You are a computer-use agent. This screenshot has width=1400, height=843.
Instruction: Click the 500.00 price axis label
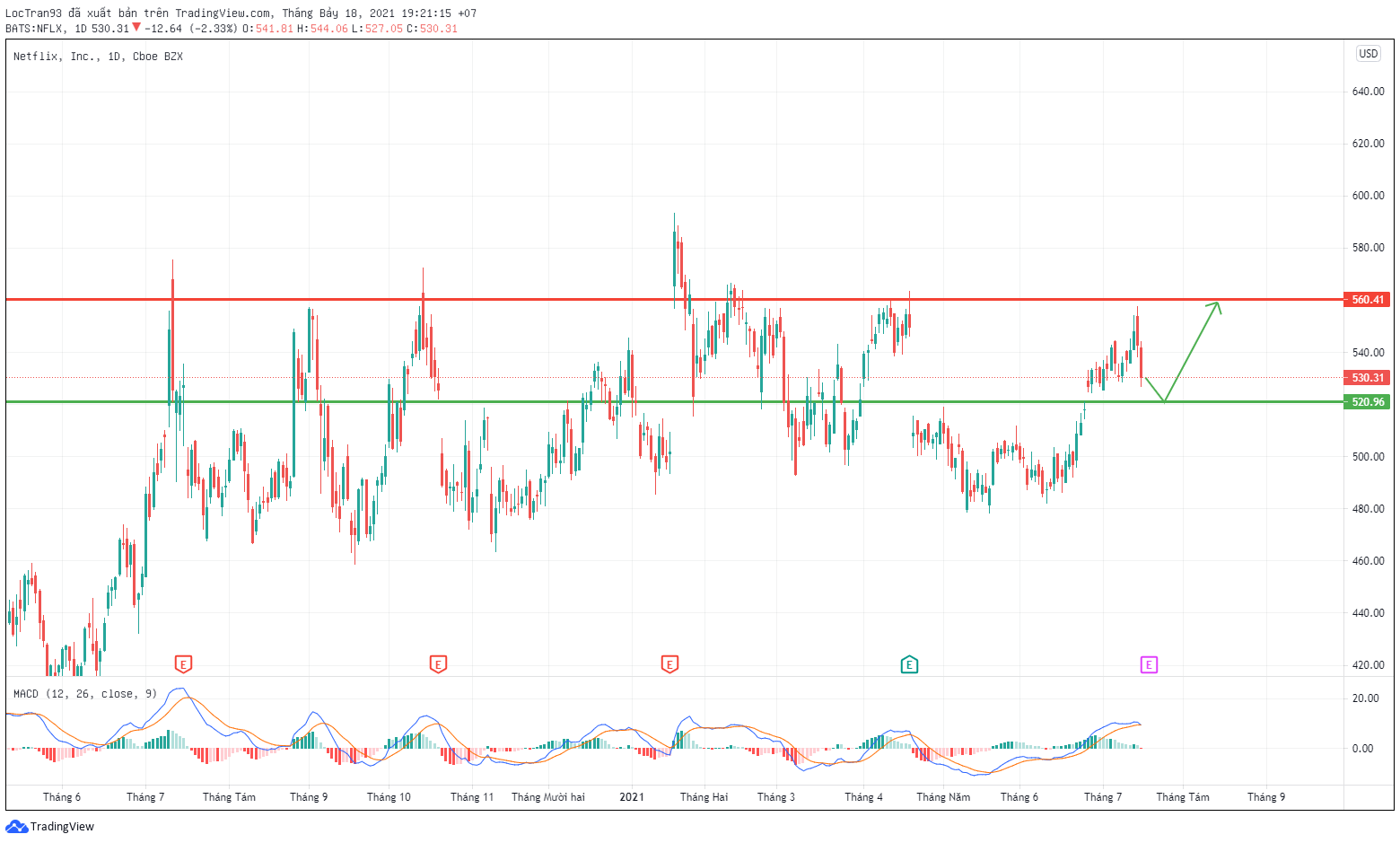(x=1368, y=457)
